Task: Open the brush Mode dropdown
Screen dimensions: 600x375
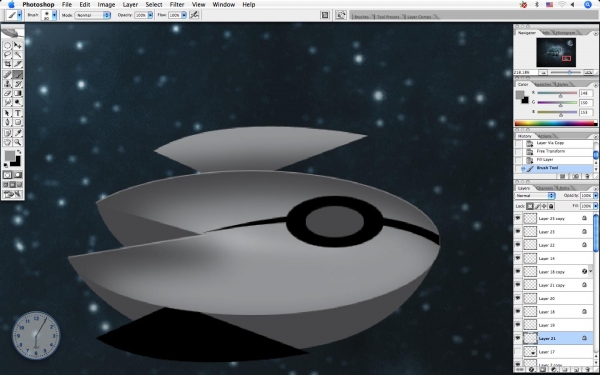Action: (93, 15)
